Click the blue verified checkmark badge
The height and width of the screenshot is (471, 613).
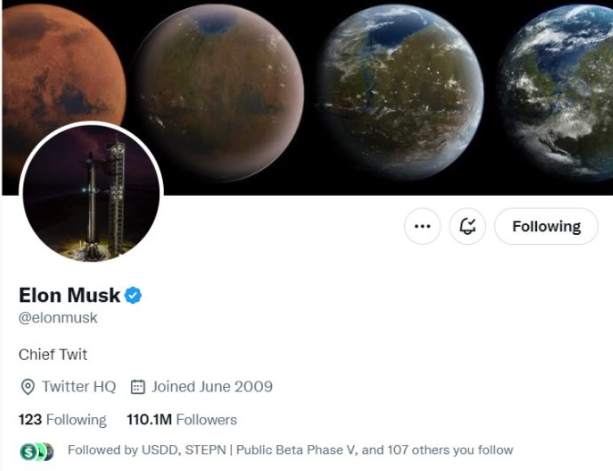click(133, 295)
